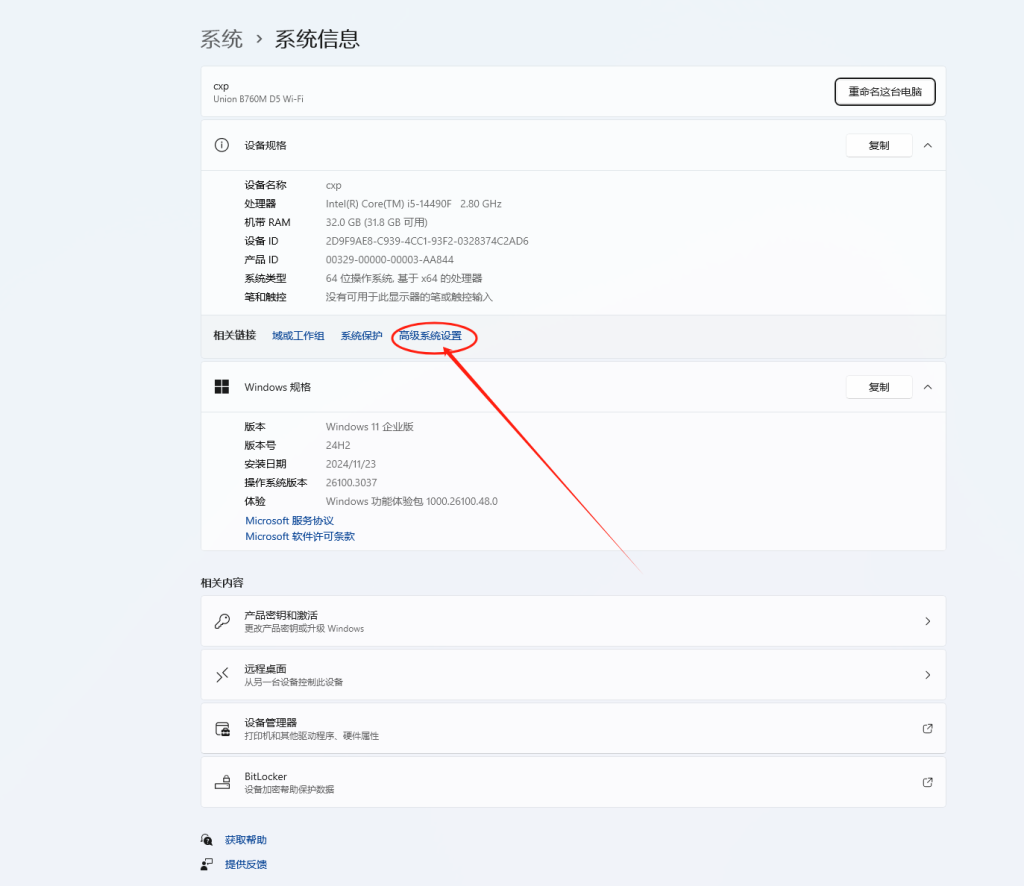Open BitLocker via external link icon

pyautogui.click(x=927, y=782)
